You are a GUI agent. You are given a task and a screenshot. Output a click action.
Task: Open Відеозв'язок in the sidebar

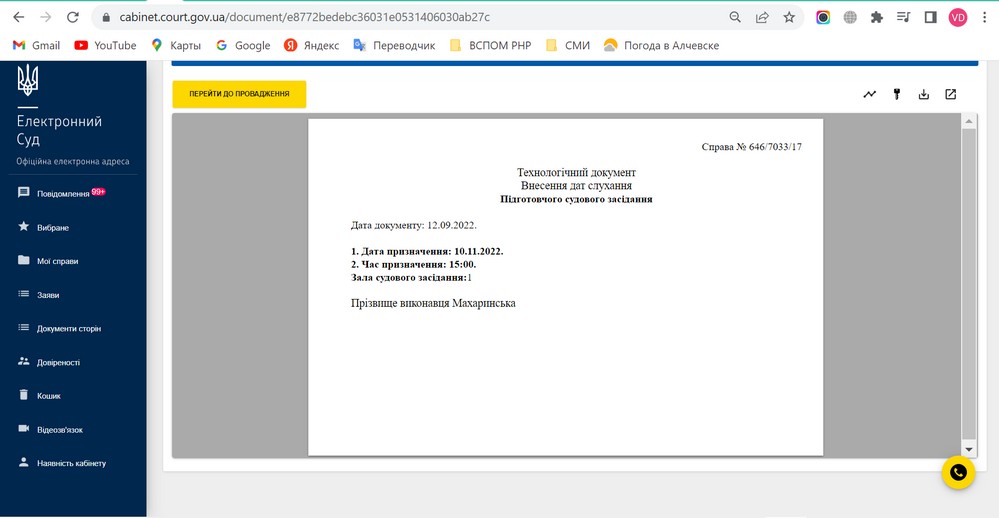(60, 430)
